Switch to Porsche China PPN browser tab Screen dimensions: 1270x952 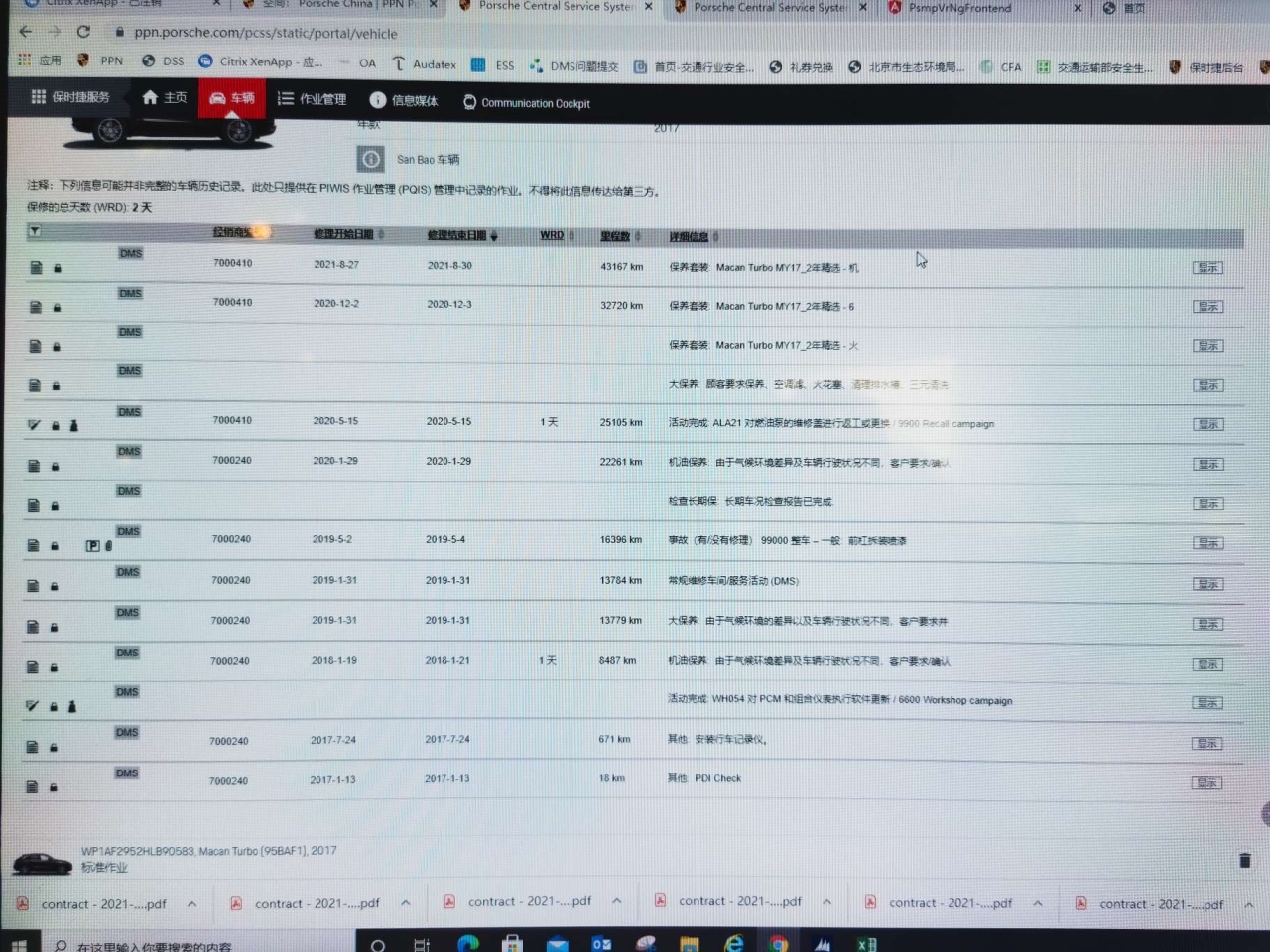(x=337, y=5)
